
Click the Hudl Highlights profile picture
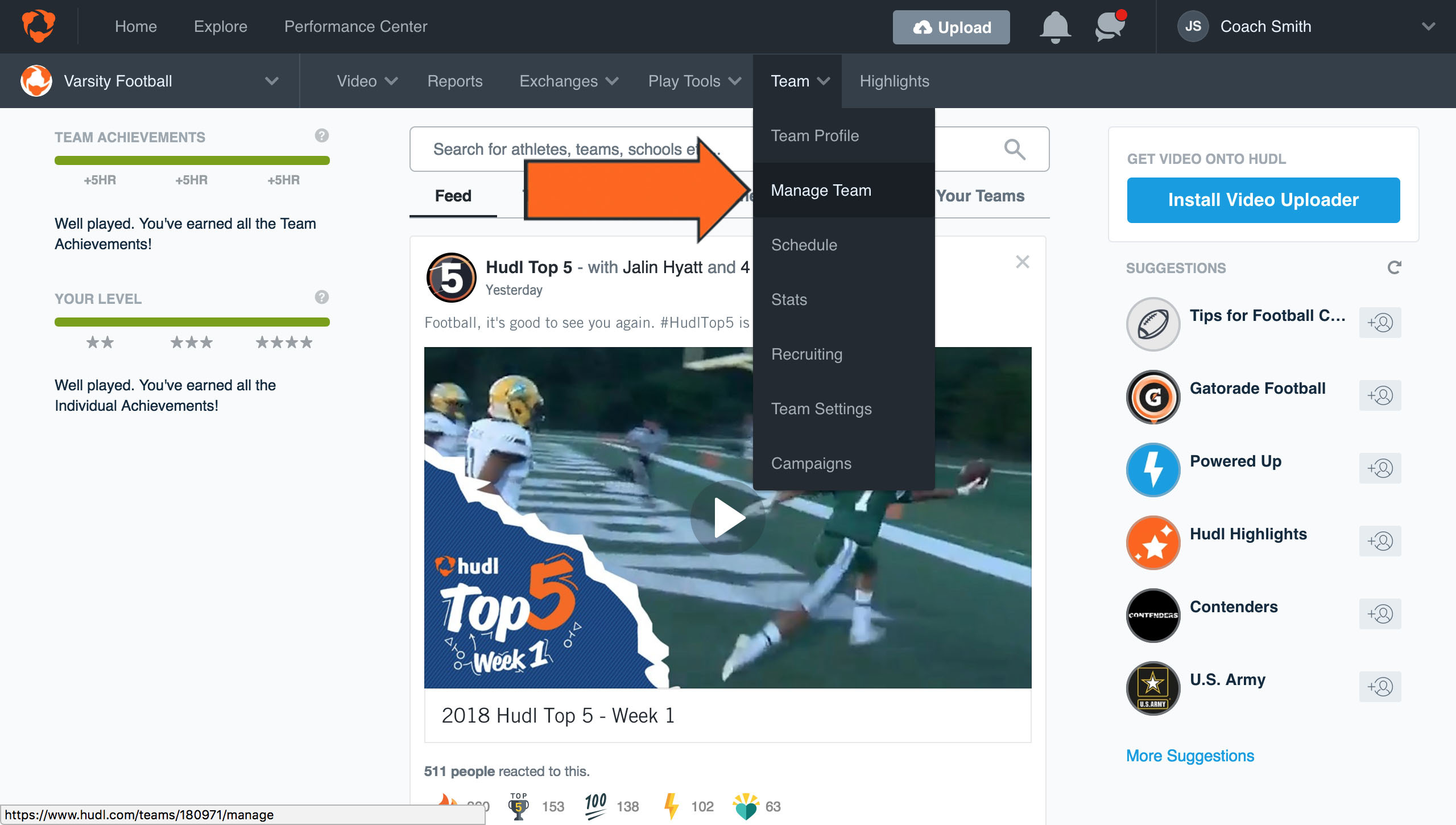[x=1153, y=542]
